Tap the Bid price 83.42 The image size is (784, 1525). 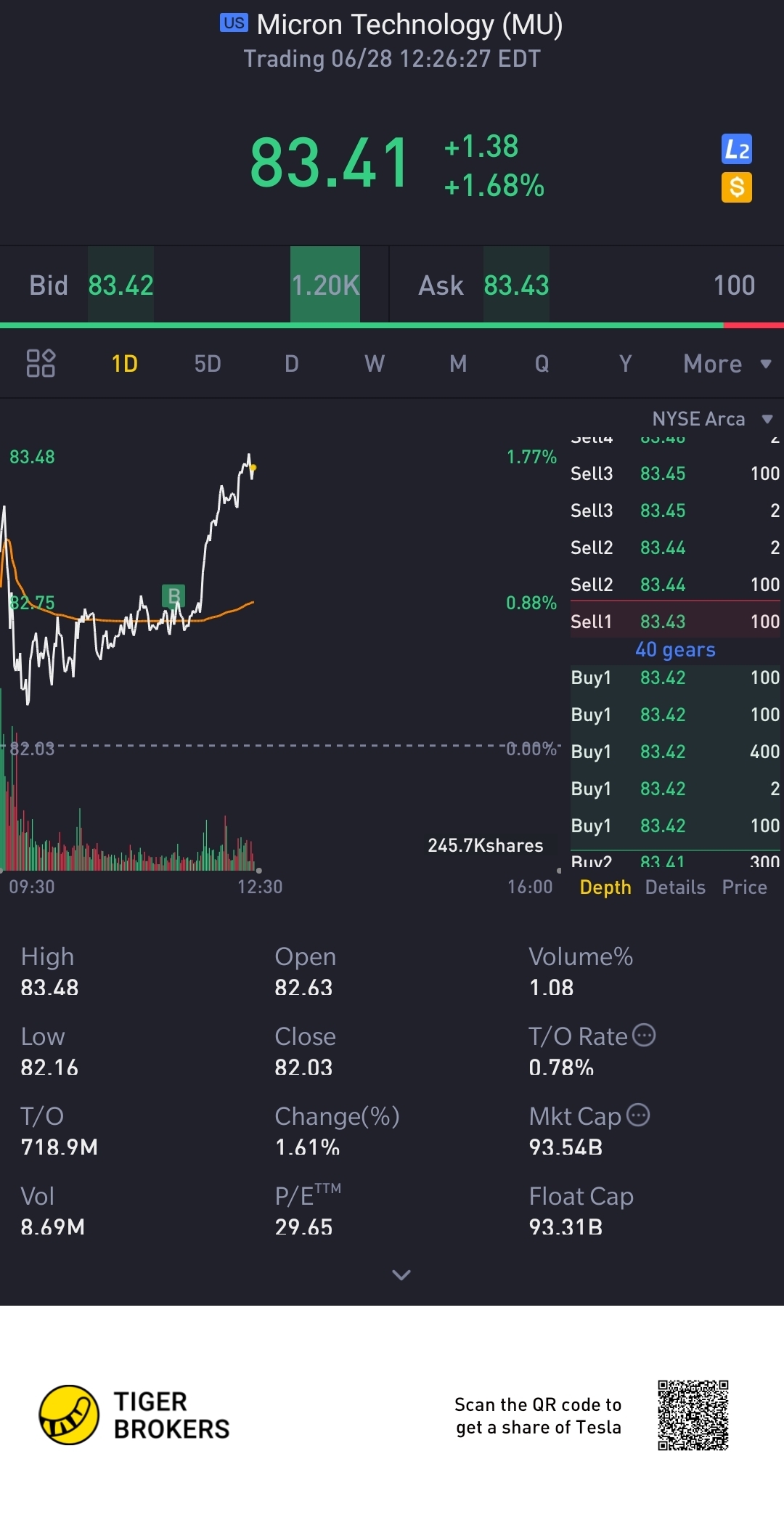pyautogui.click(x=121, y=285)
